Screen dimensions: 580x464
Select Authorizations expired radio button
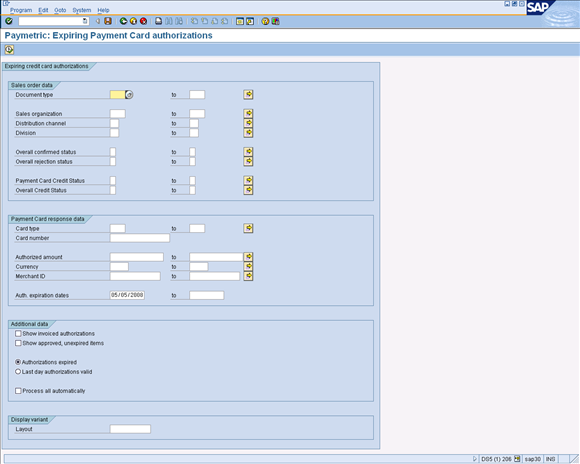point(18,362)
